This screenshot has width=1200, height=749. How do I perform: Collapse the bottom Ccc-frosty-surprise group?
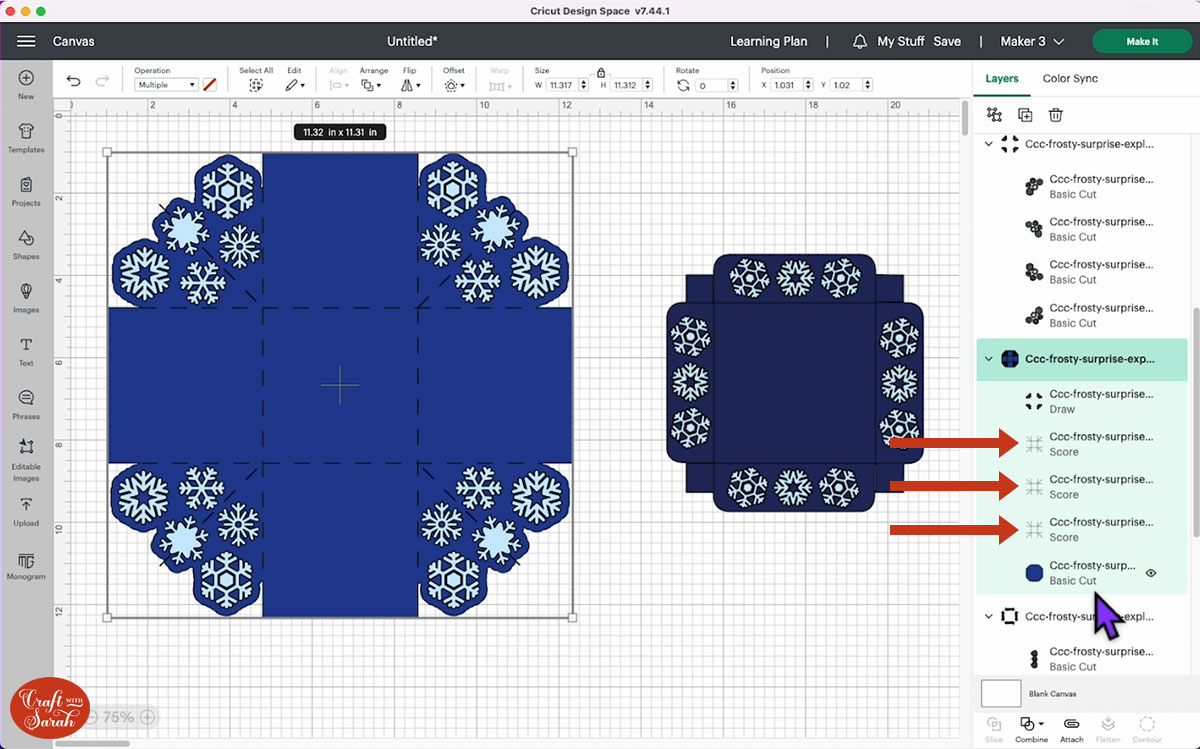coord(990,616)
